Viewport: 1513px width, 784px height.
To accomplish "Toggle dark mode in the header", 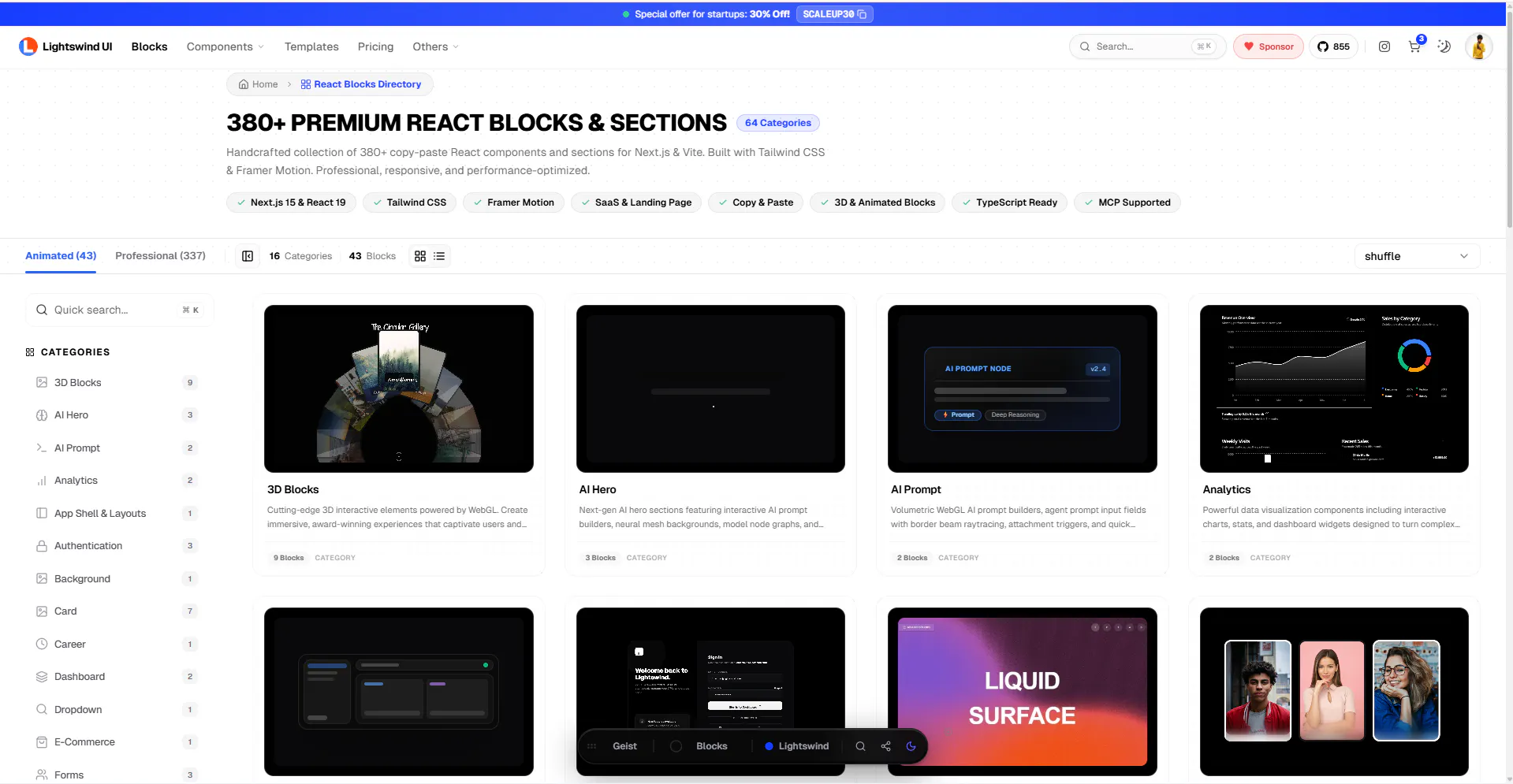I will pyautogui.click(x=1444, y=46).
